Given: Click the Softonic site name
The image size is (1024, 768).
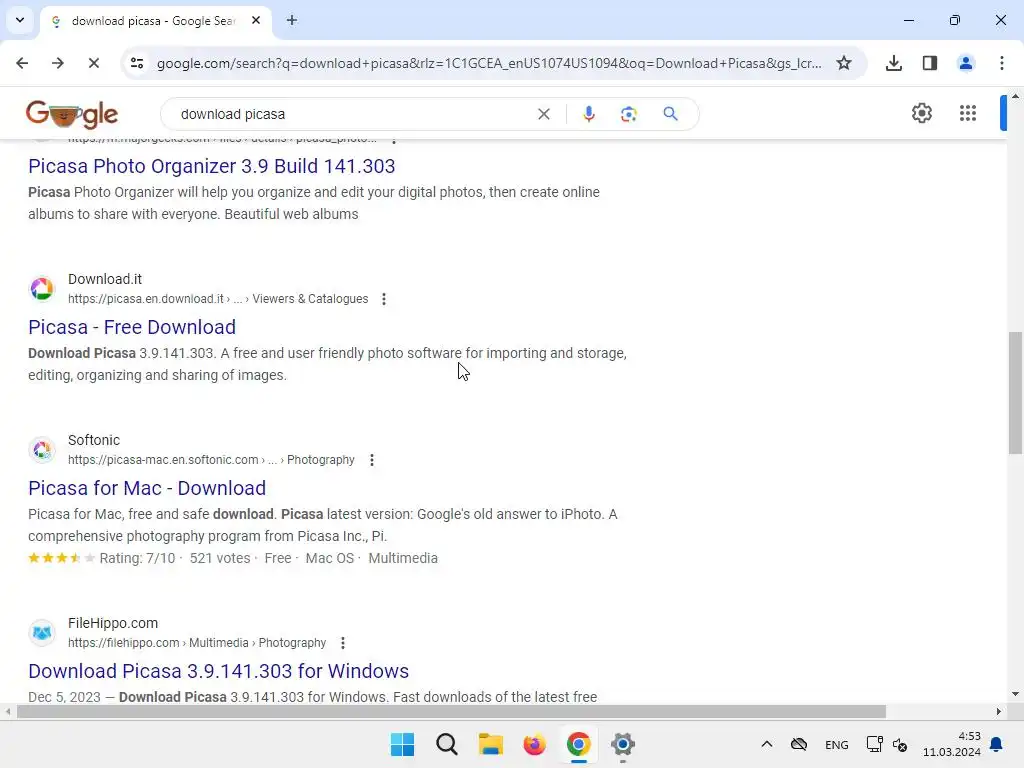Looking at the screenshot, I should coord(94,440).
